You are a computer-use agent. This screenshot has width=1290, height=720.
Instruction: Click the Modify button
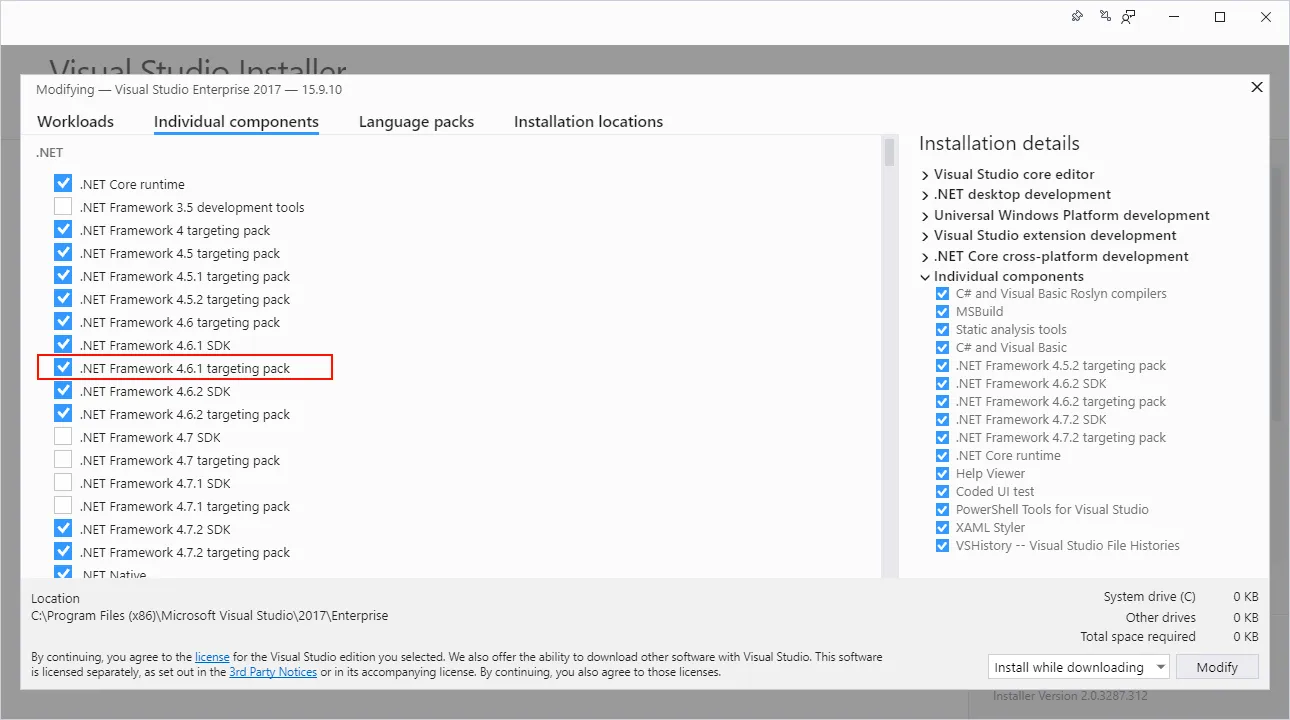pyautogui.click(x=1217, y=666)
